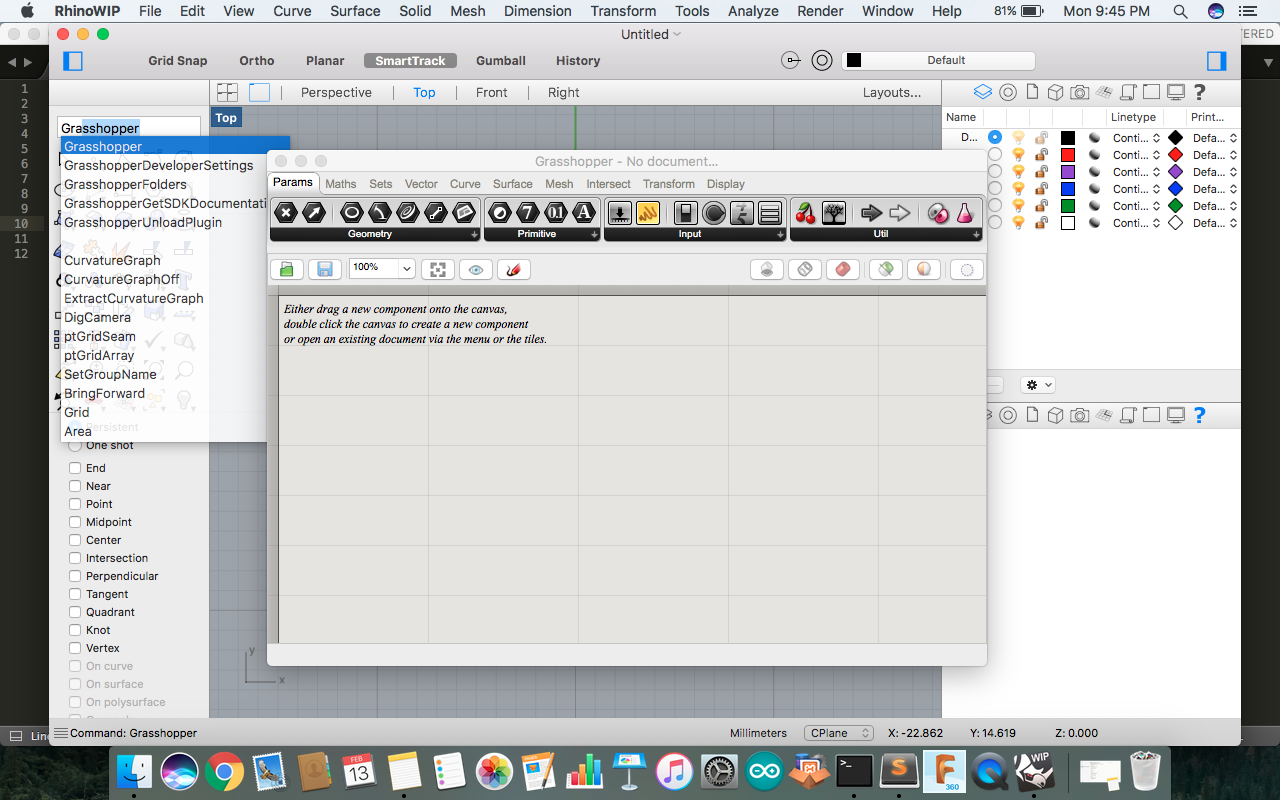Select the cherries icon in Util group
The image size is (1280, 800).
click(806, 212)
